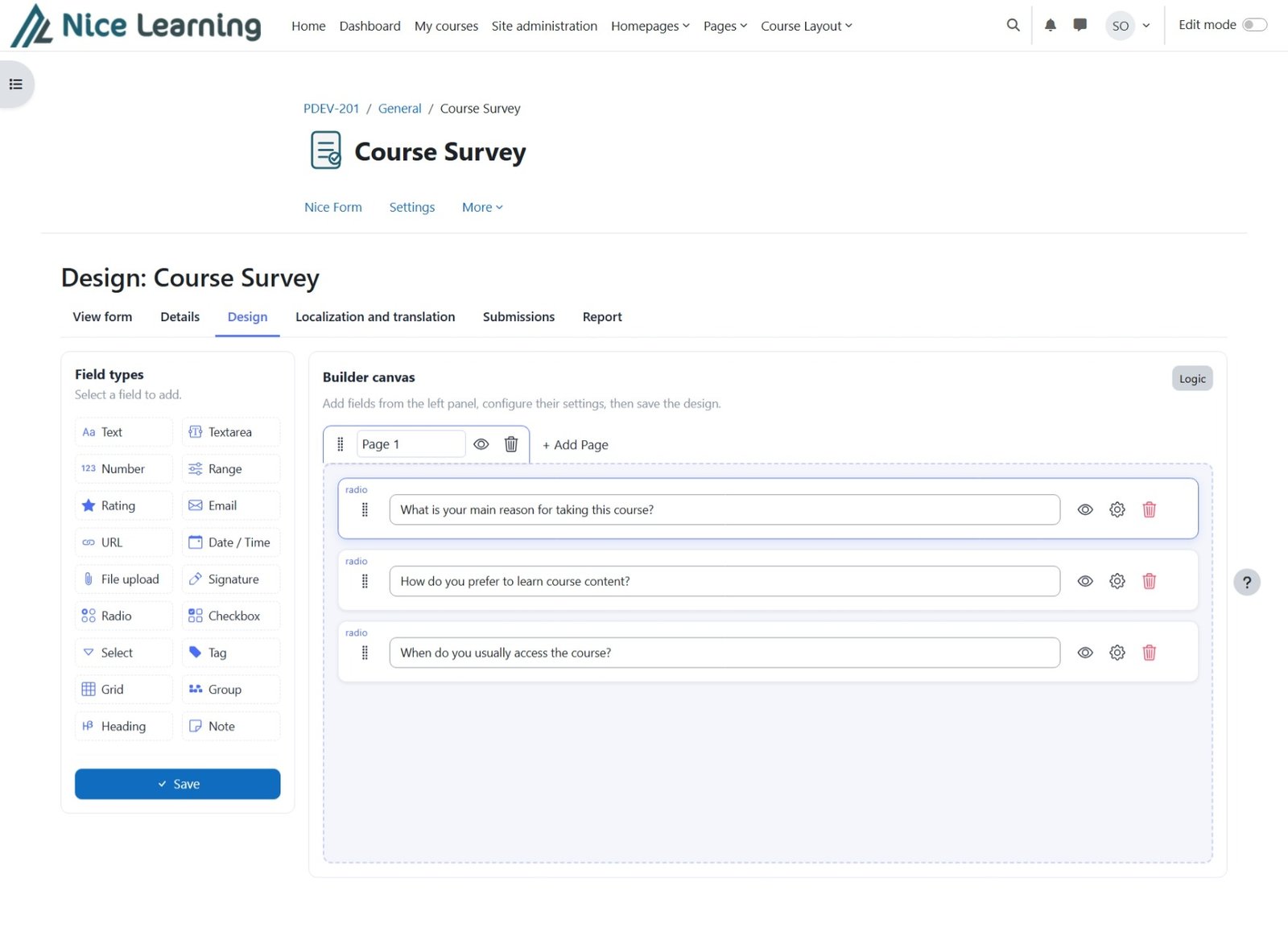Delete Page 1 with trash icon
Screen dimensions: 1288x952
511,444
